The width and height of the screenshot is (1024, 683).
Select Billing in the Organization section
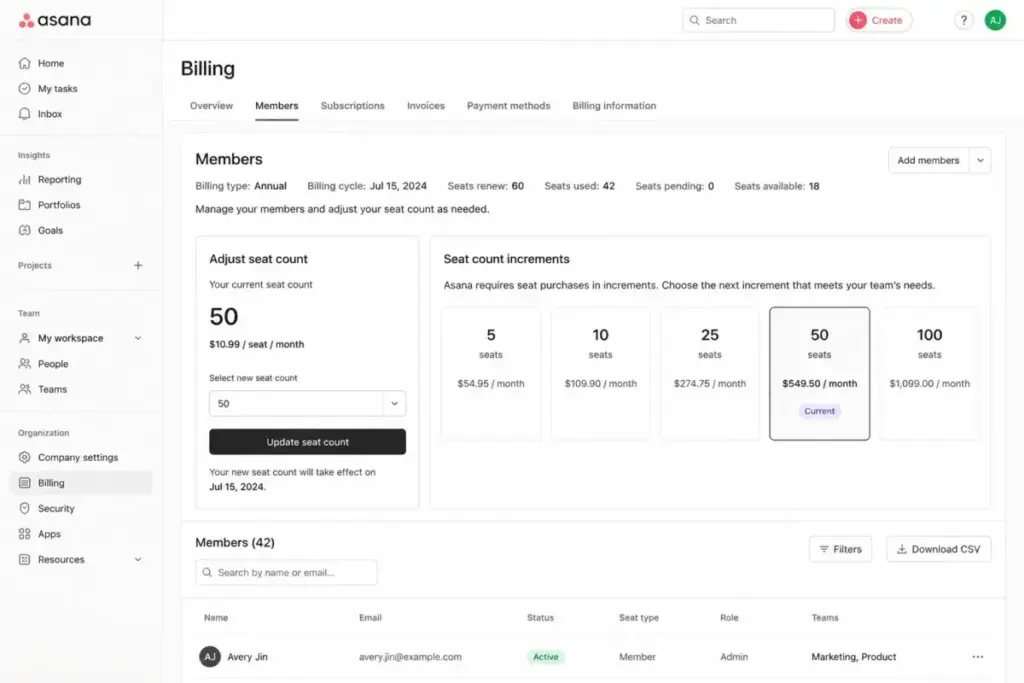click(82, 483)
